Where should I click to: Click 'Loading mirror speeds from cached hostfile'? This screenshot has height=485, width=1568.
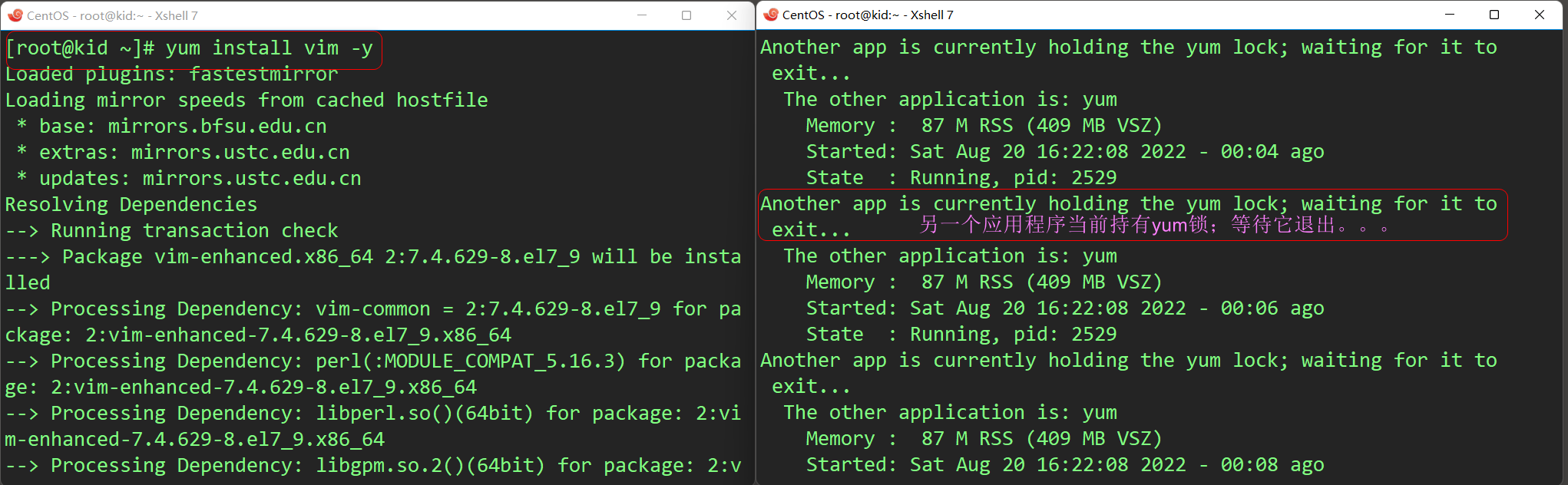pyautogui.click(x=246, y=101)
